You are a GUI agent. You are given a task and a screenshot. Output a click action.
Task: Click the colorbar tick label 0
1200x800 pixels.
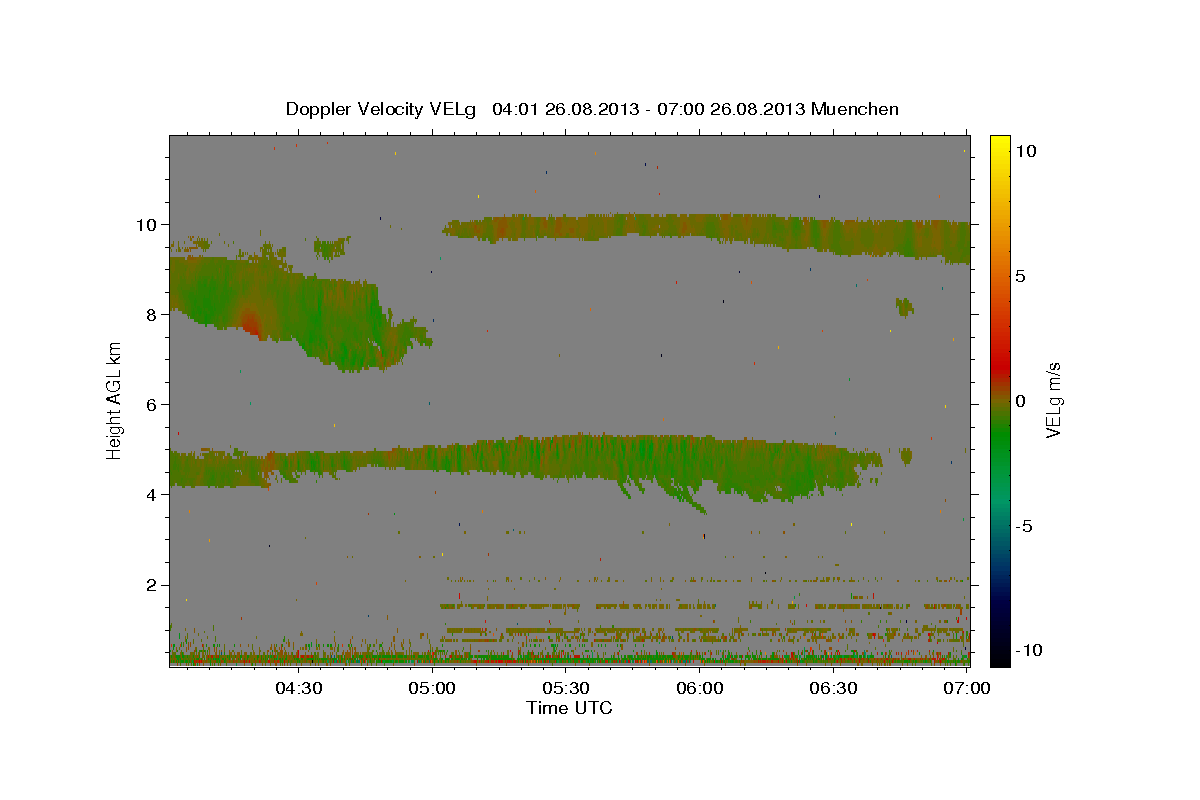coord(1021,401)
